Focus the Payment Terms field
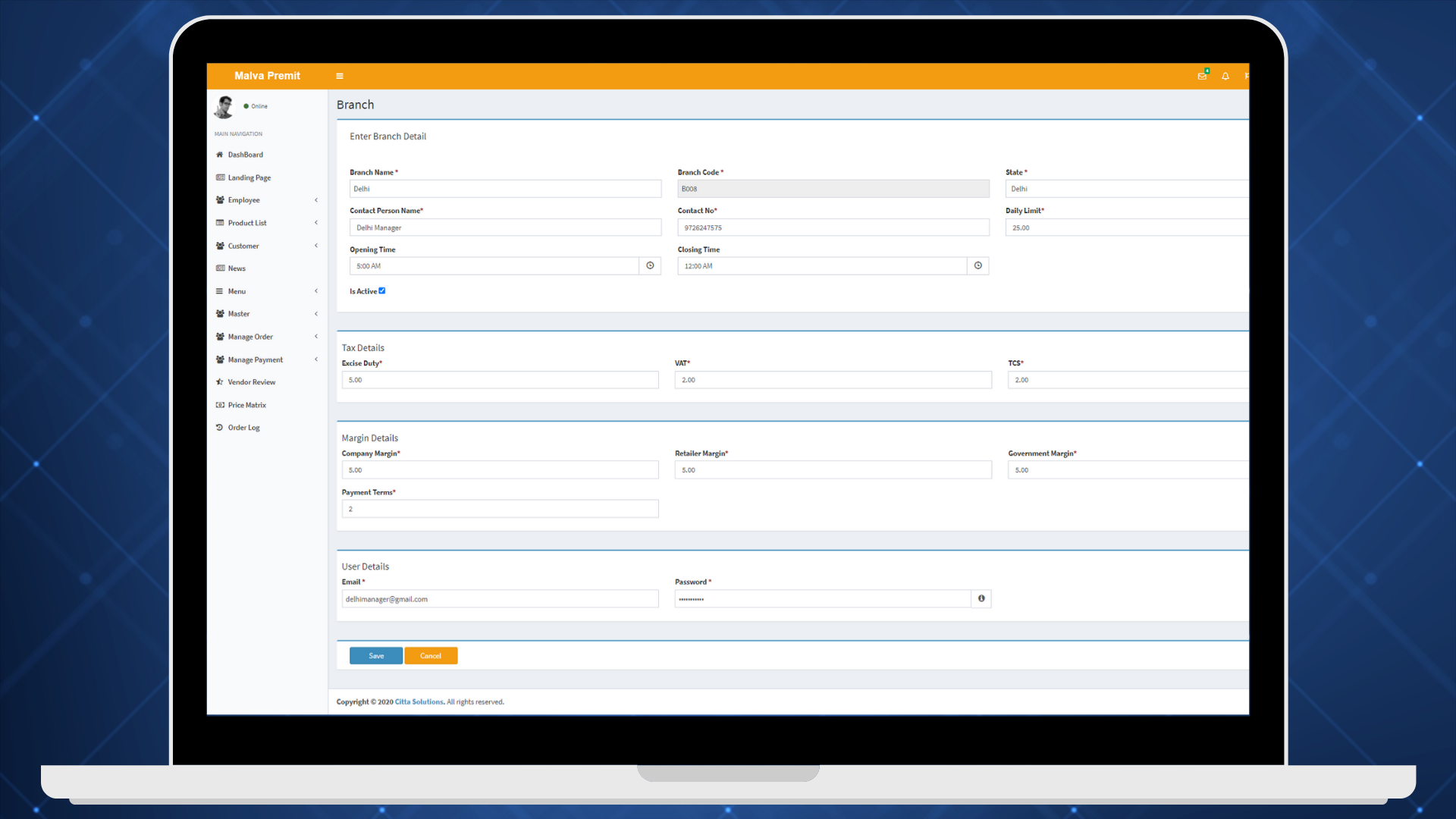The width and height of the screenshot is (1456, 819). [x=500, y=509]
